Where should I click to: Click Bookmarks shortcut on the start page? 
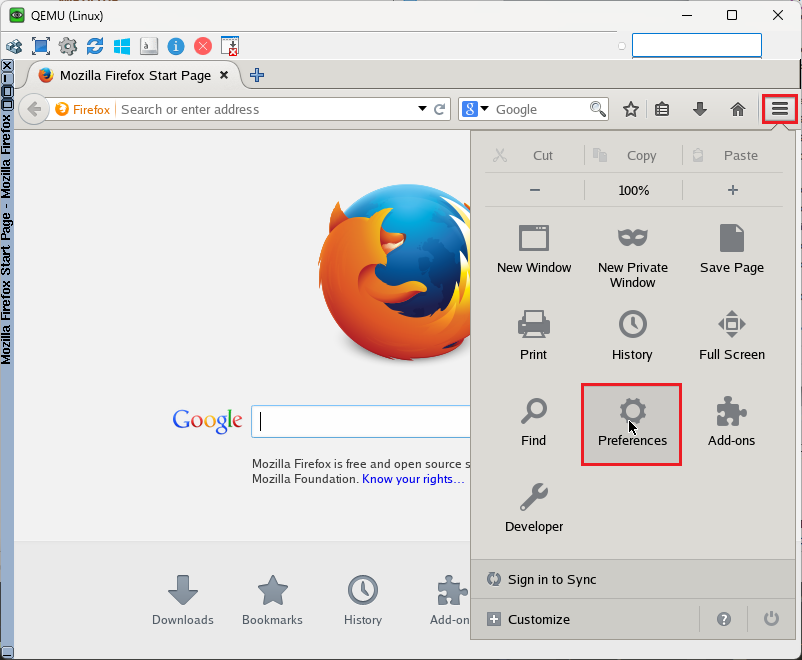[272, 600]
